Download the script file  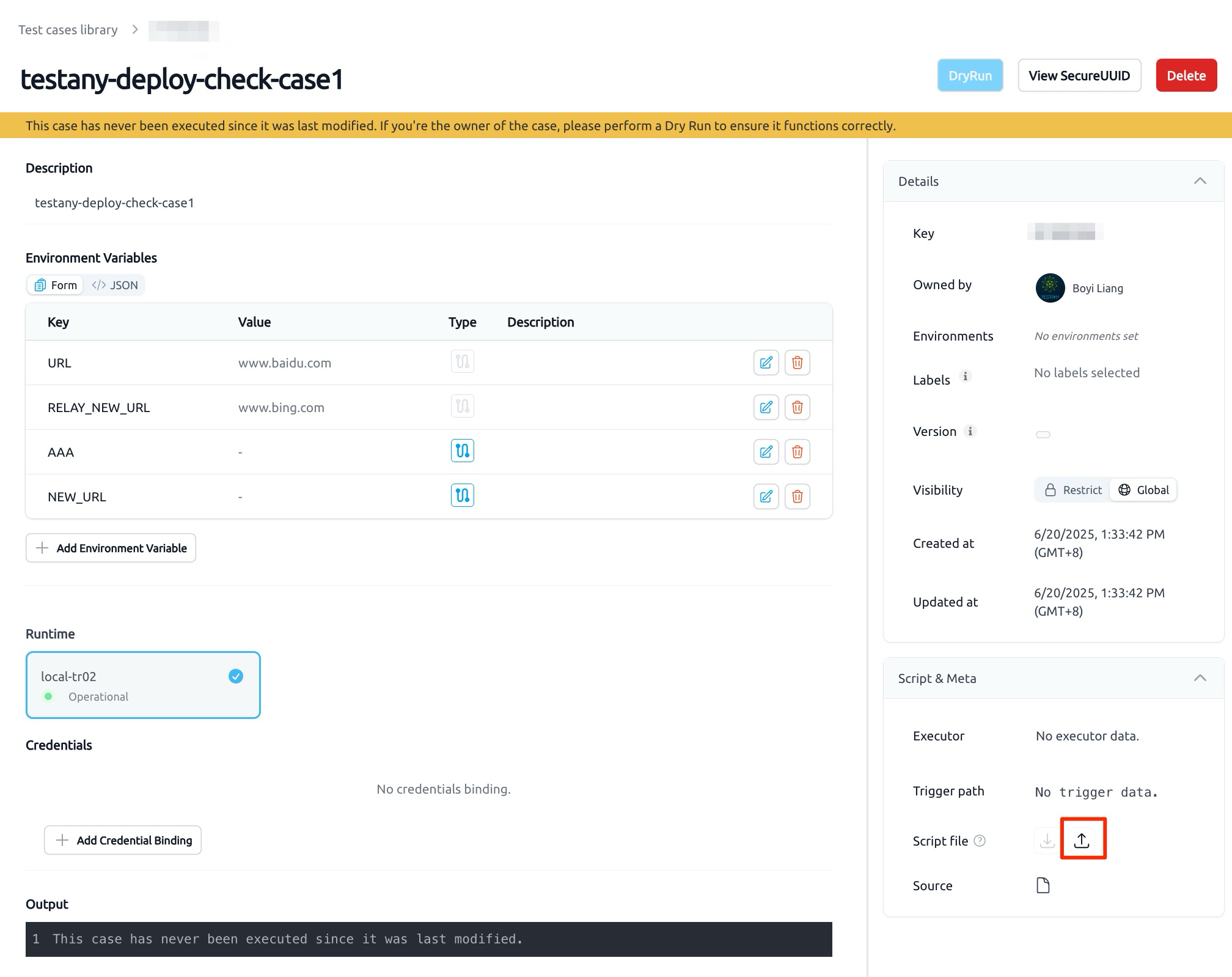1047,841
